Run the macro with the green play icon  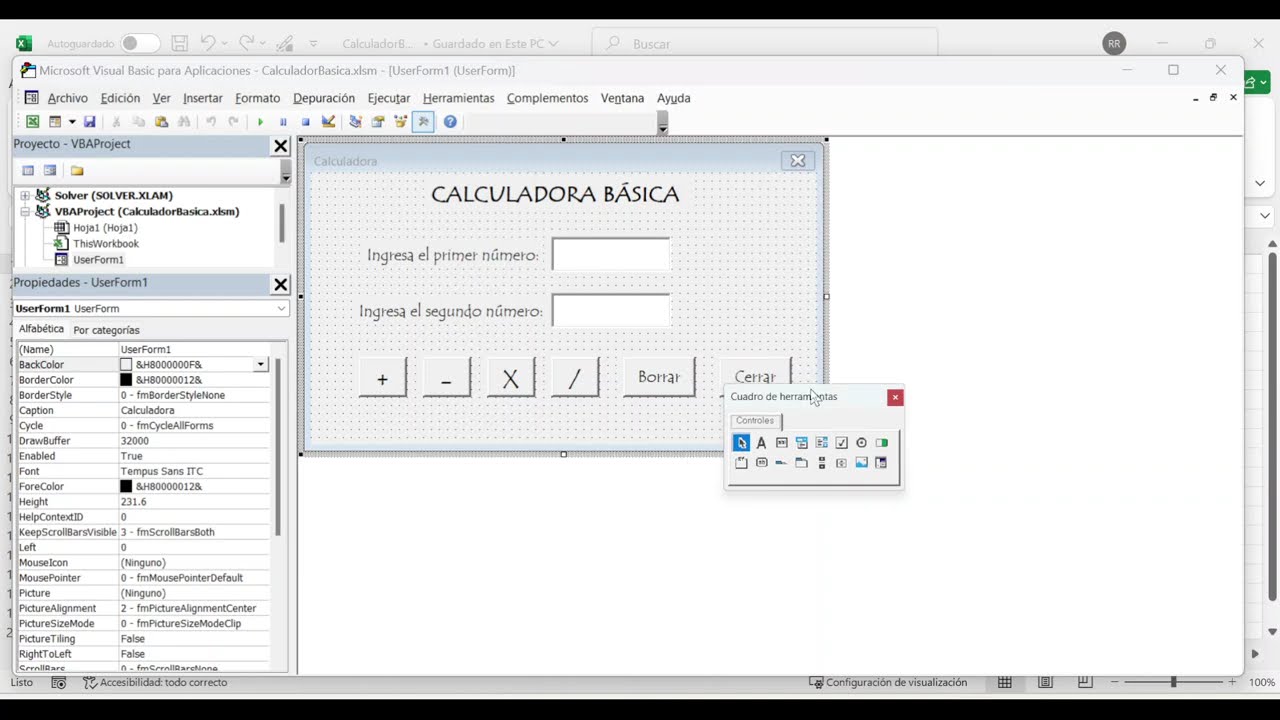[x=260, y=122]
